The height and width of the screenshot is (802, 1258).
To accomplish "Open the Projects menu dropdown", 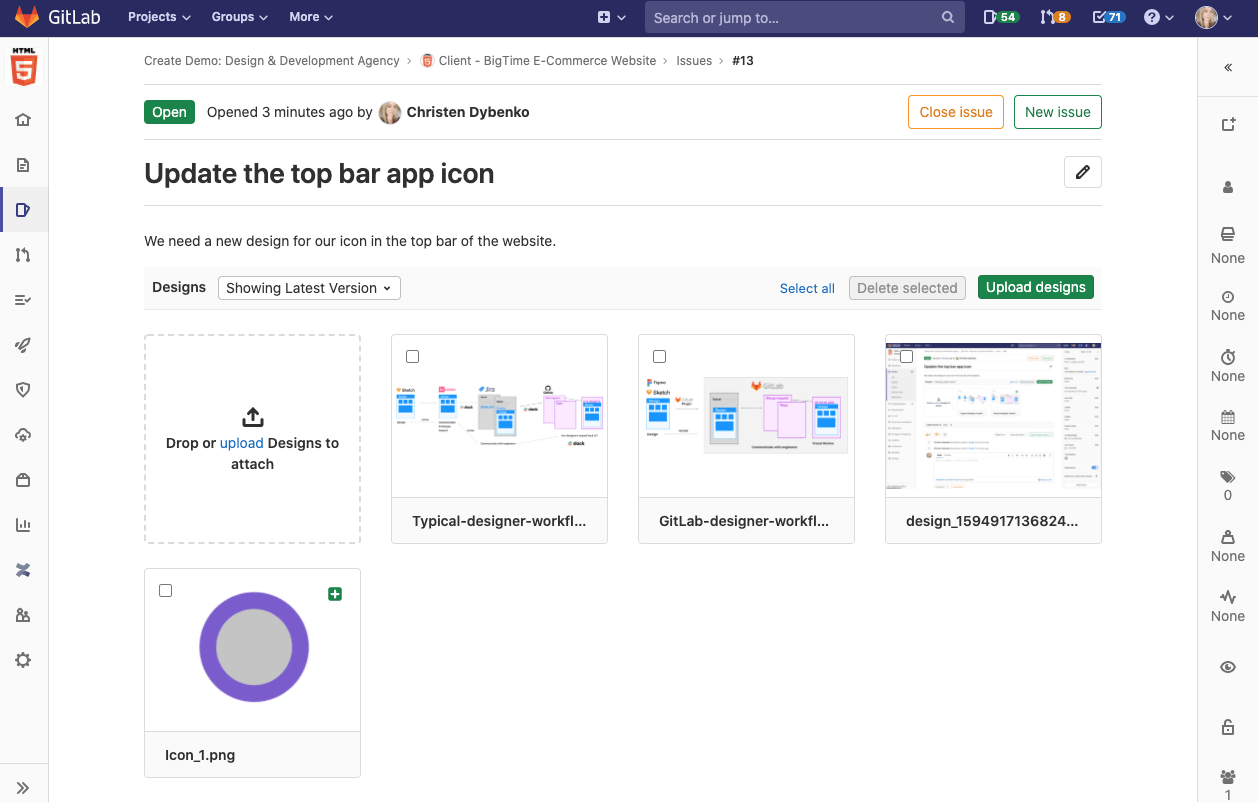I will [157, 17].
